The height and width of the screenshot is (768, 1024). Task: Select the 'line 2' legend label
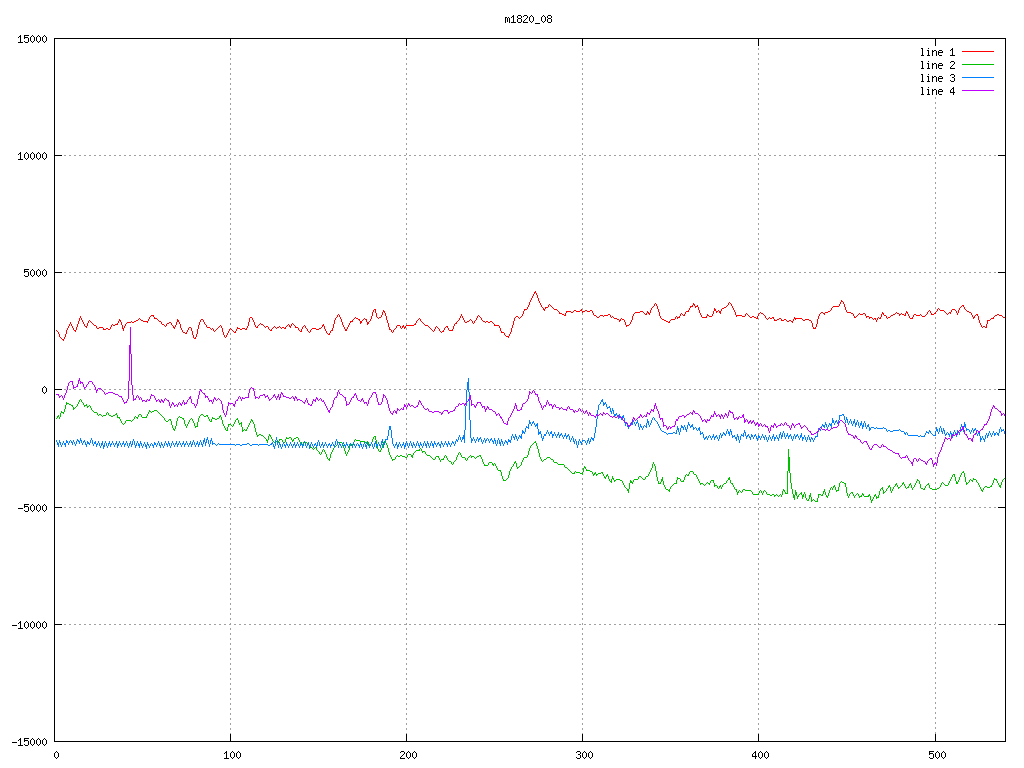point(937,65)
